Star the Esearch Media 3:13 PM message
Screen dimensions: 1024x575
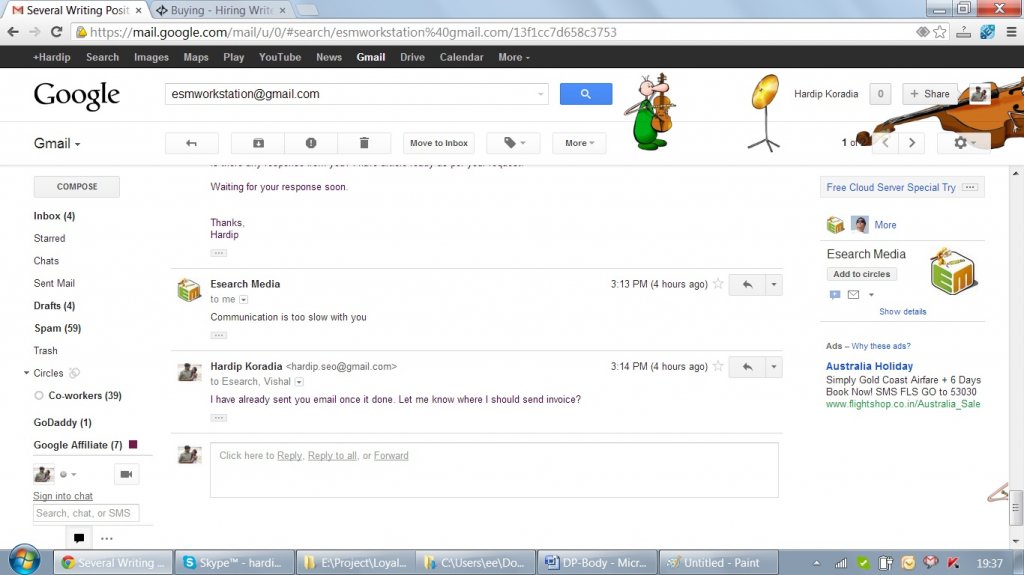(x=718, y=284)
